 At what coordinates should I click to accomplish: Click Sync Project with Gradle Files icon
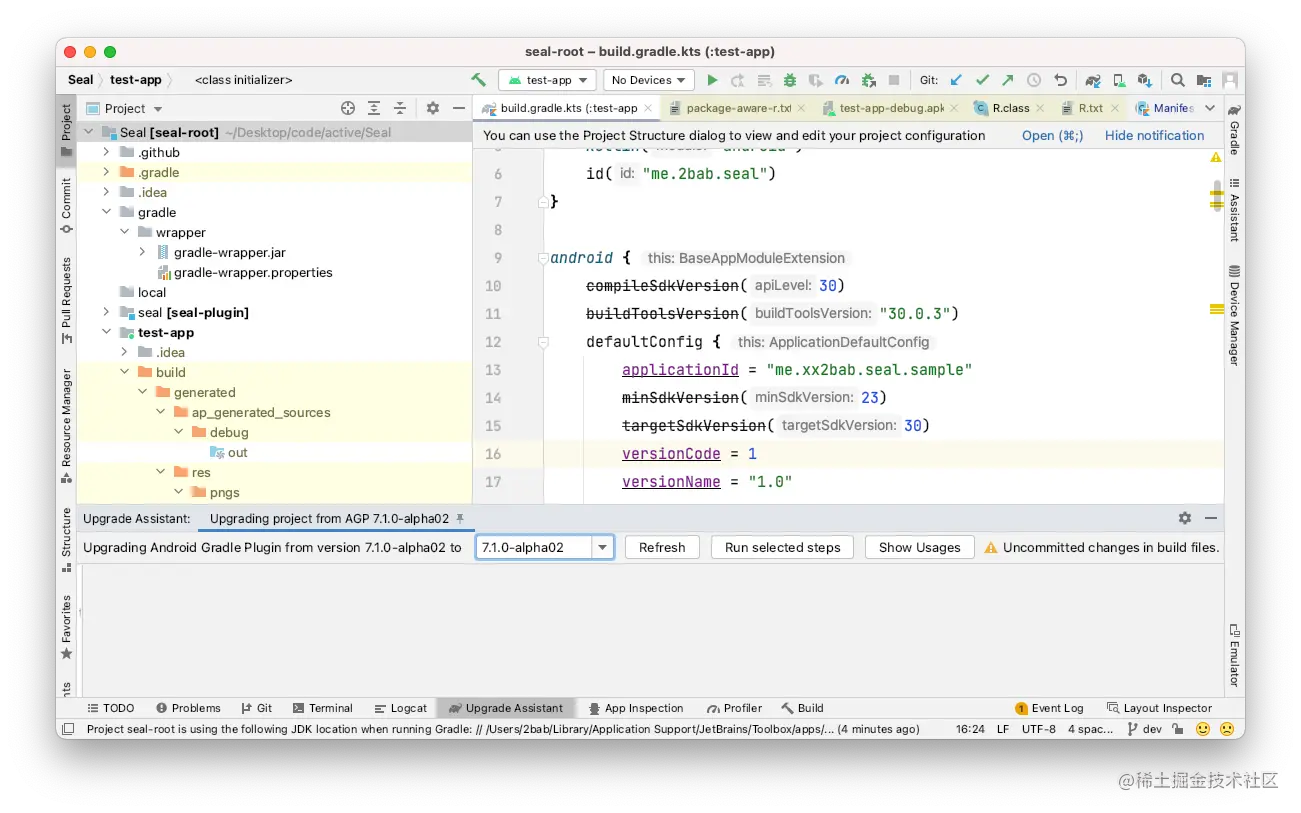pos(1093,80)
